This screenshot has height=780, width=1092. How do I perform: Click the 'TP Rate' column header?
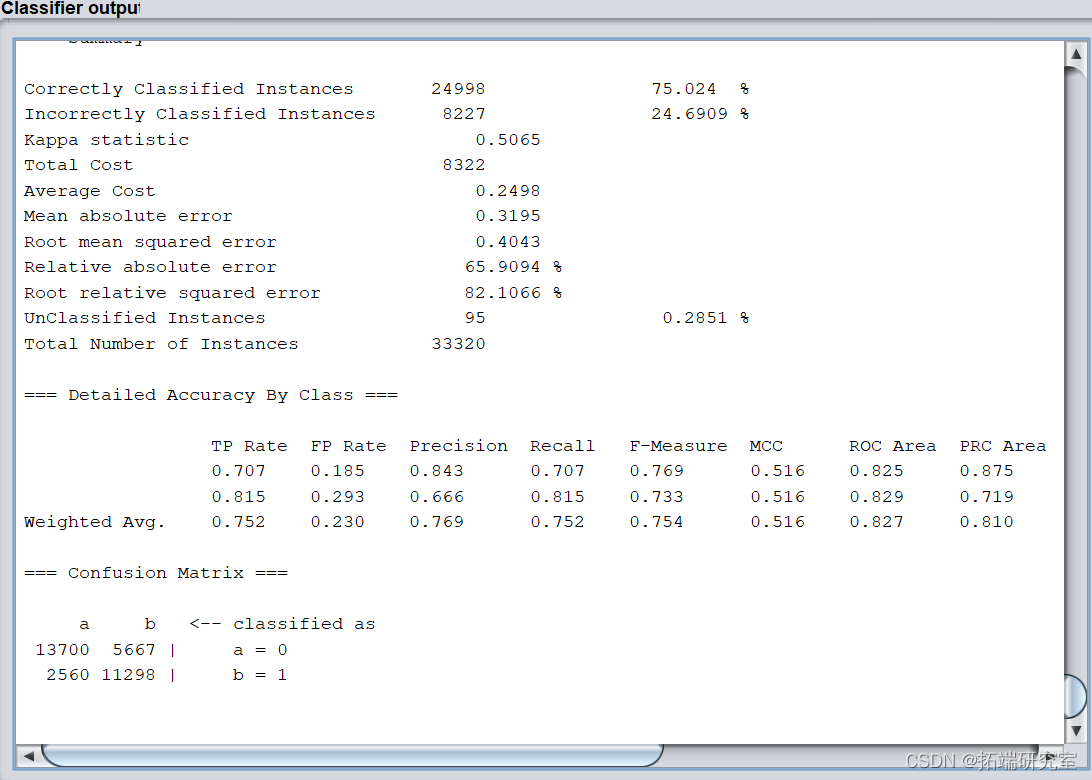coord(249,446)
